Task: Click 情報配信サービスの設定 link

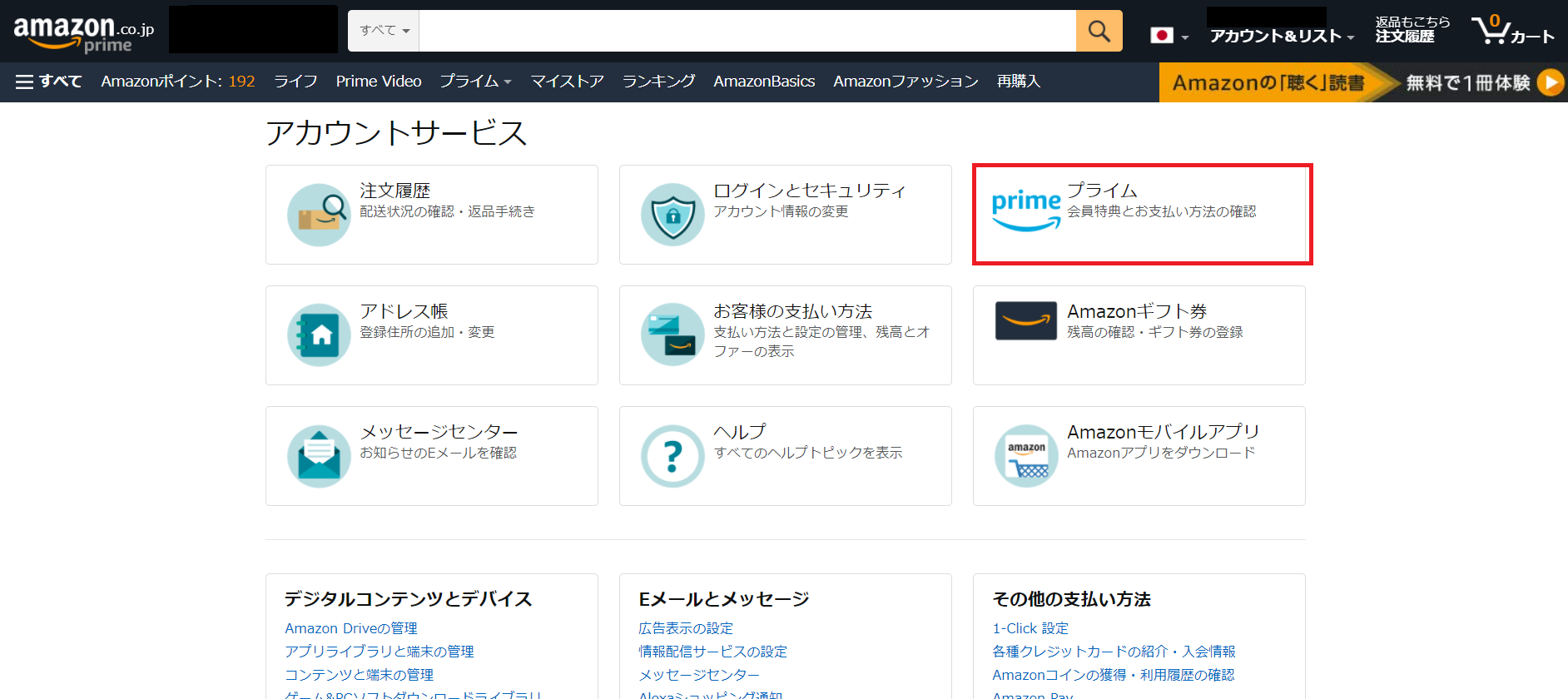Action: [712, 652]
